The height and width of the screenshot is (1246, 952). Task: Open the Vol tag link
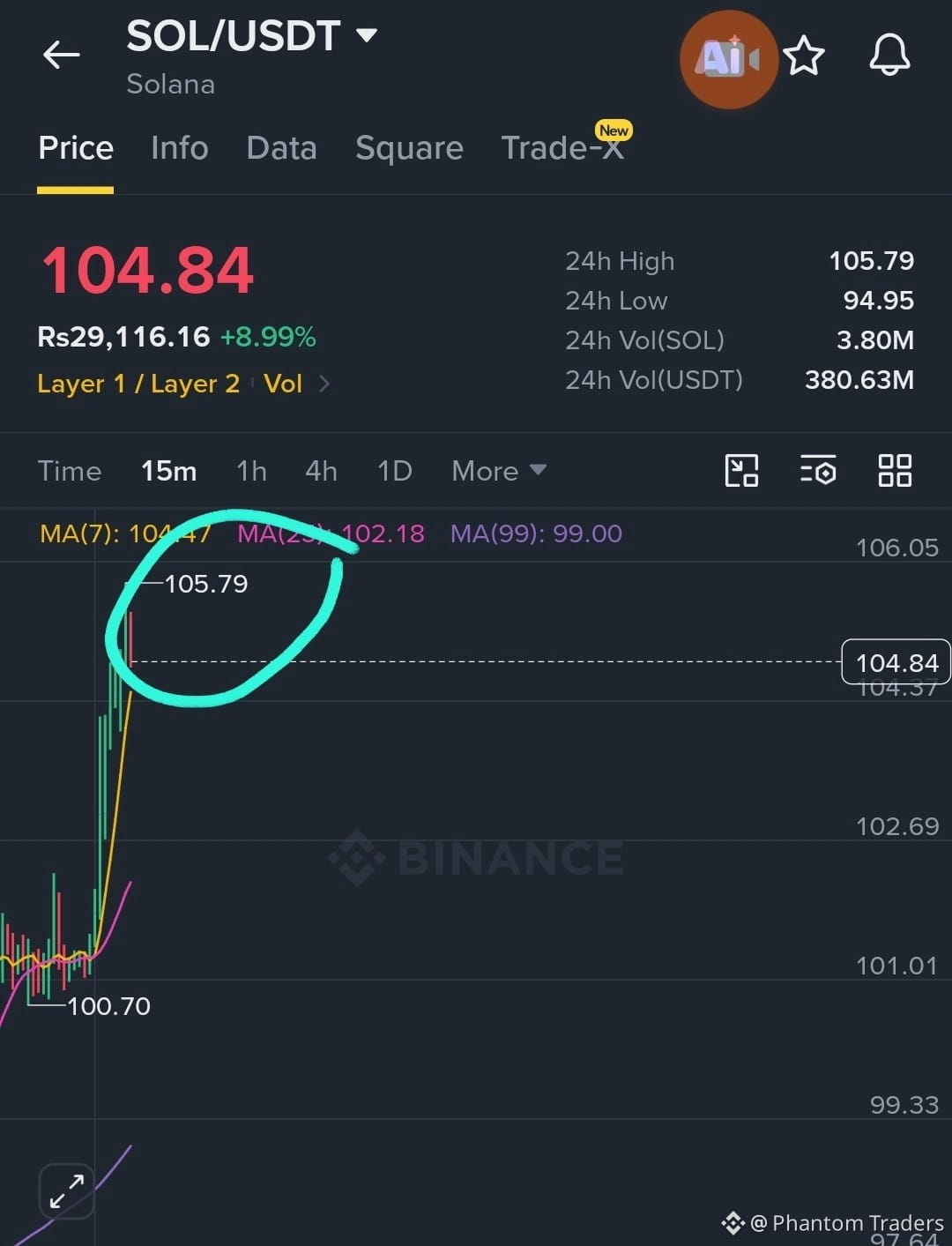pos(283,384)
